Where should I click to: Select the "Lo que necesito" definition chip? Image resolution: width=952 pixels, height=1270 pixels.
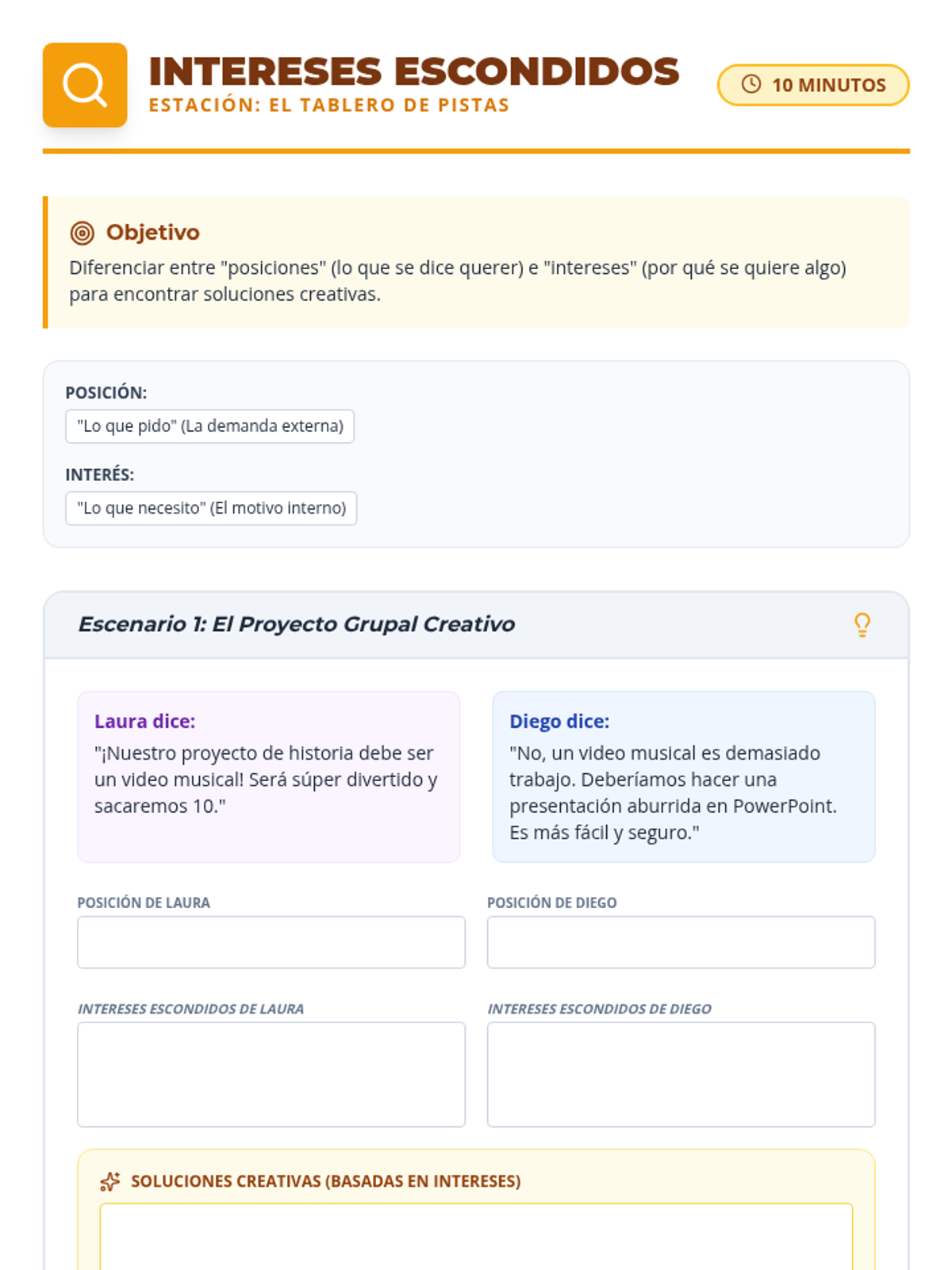click(211, 508)
